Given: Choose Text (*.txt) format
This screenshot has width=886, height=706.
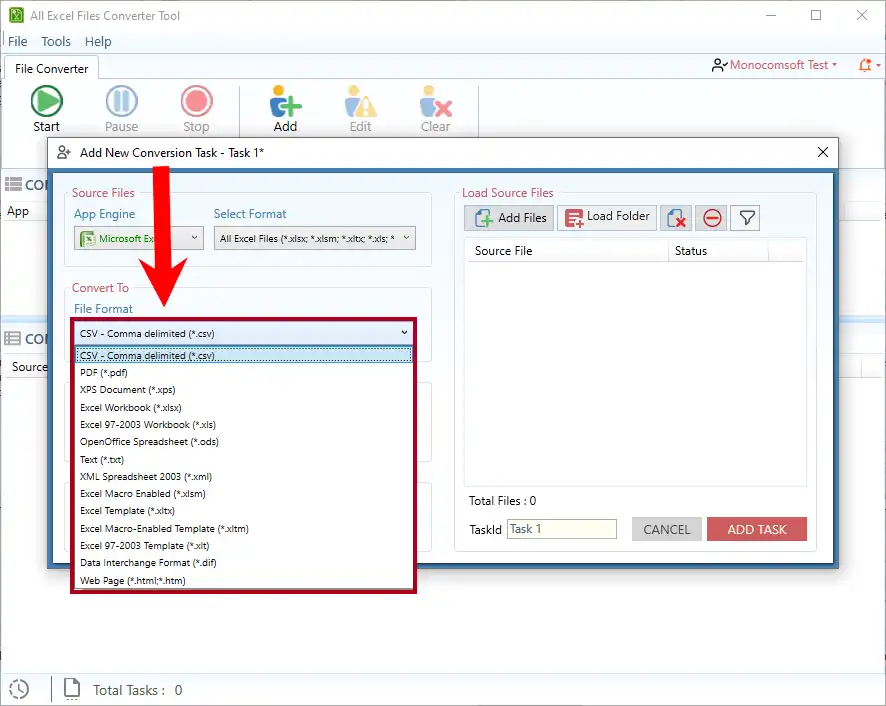Looking at the screenshot, I should 244,460.
